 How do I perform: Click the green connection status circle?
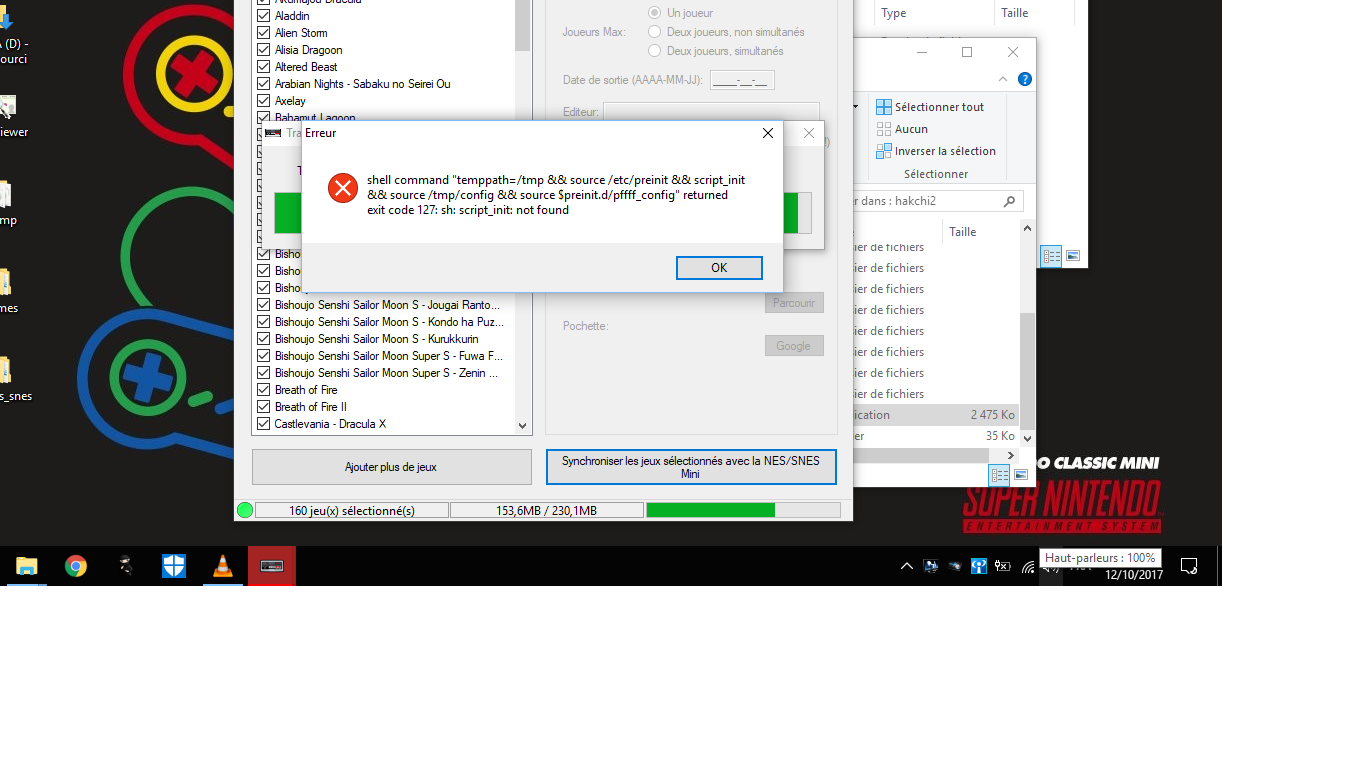245,510
